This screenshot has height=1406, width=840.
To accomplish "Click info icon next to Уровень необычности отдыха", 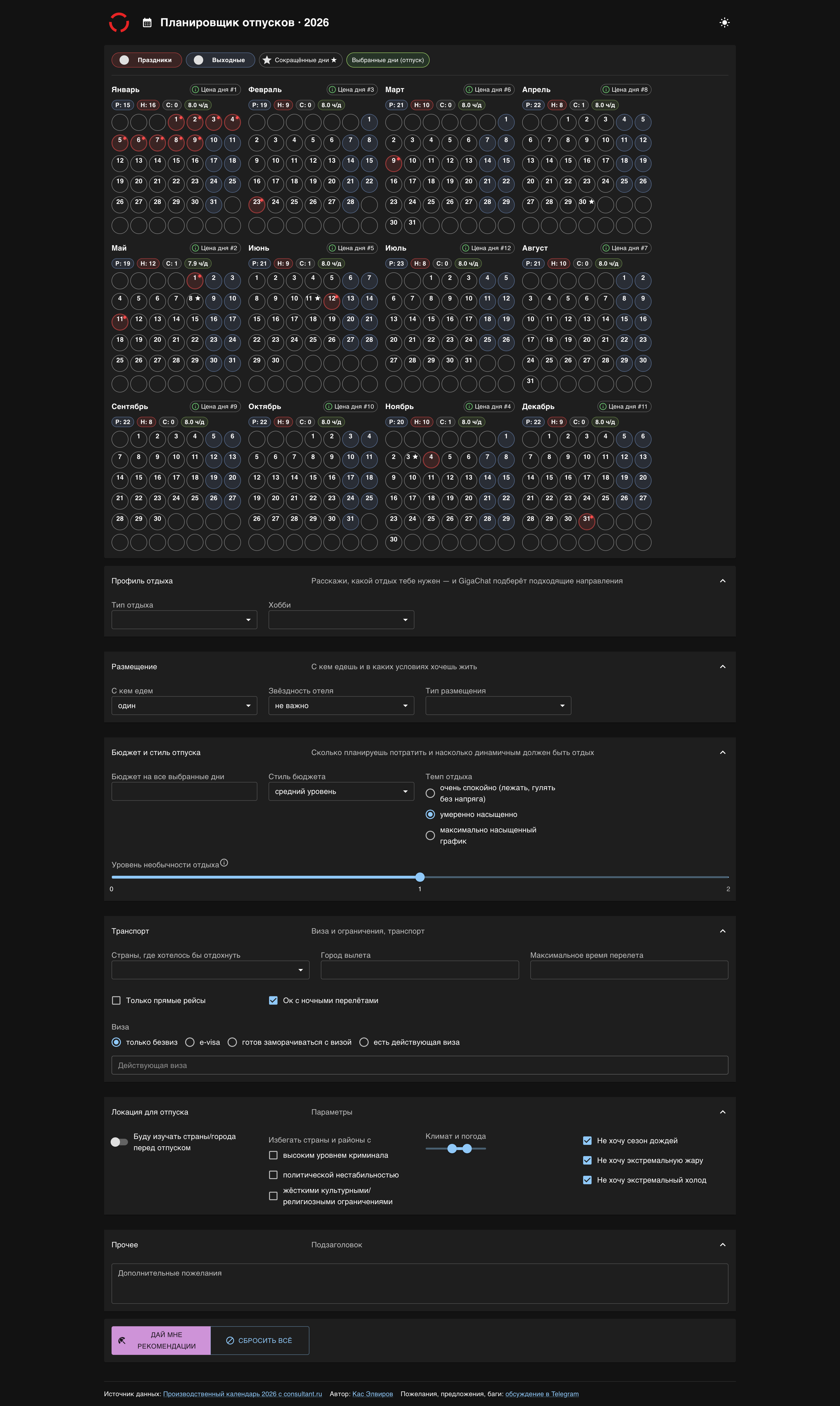I will pyautogui.click(x=224, y=863).
